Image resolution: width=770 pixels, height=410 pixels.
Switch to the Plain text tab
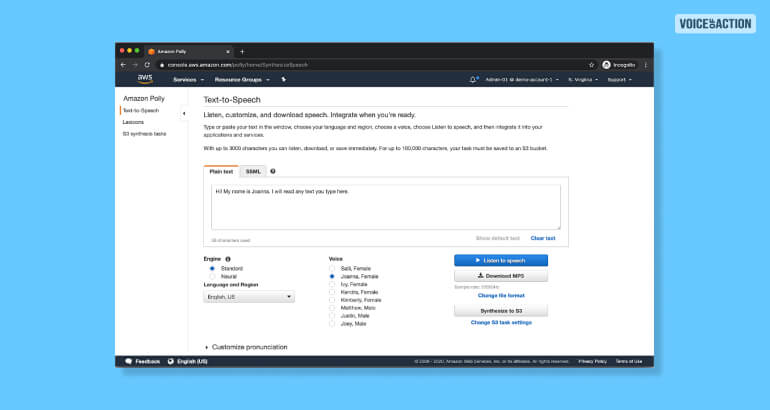point(221,171)
